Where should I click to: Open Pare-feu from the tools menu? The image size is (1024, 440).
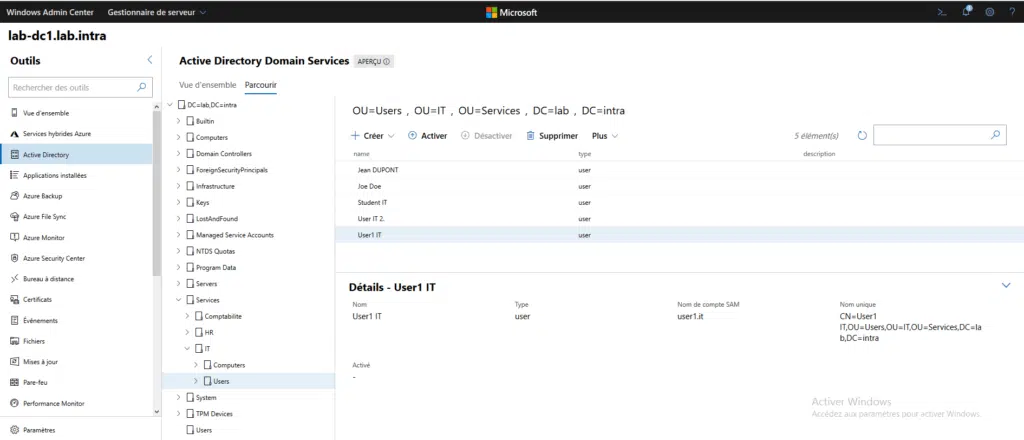76,383
